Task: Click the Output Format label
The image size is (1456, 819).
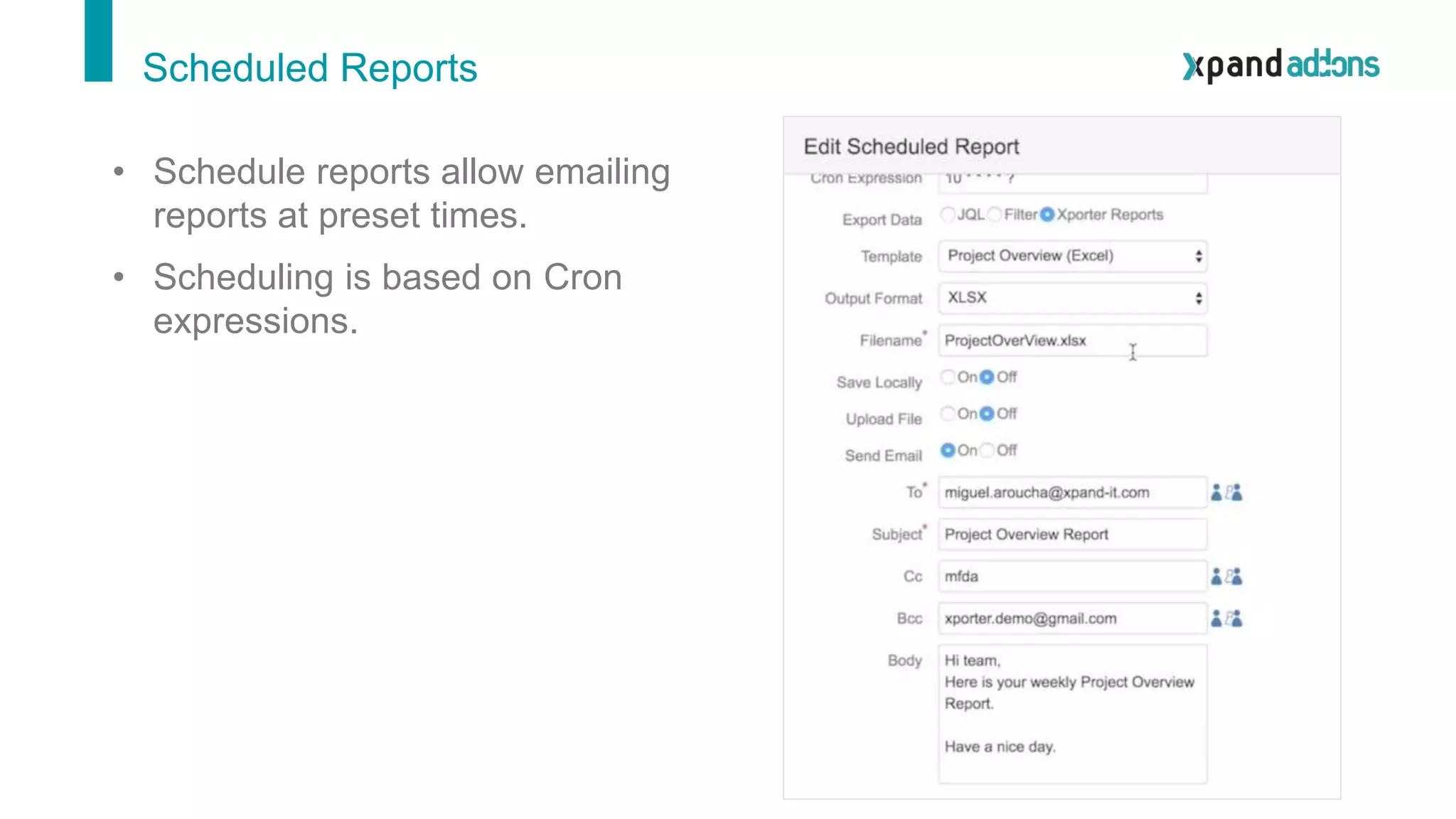Action: [873, 299]
